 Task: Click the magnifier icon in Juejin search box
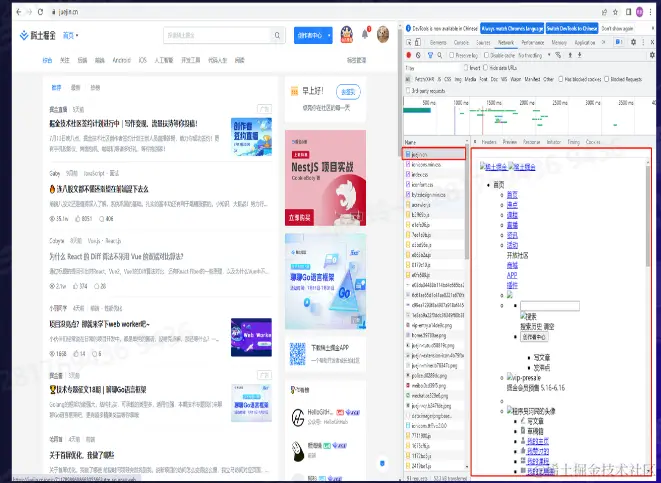pyautogui.click(x=277, y=35)
